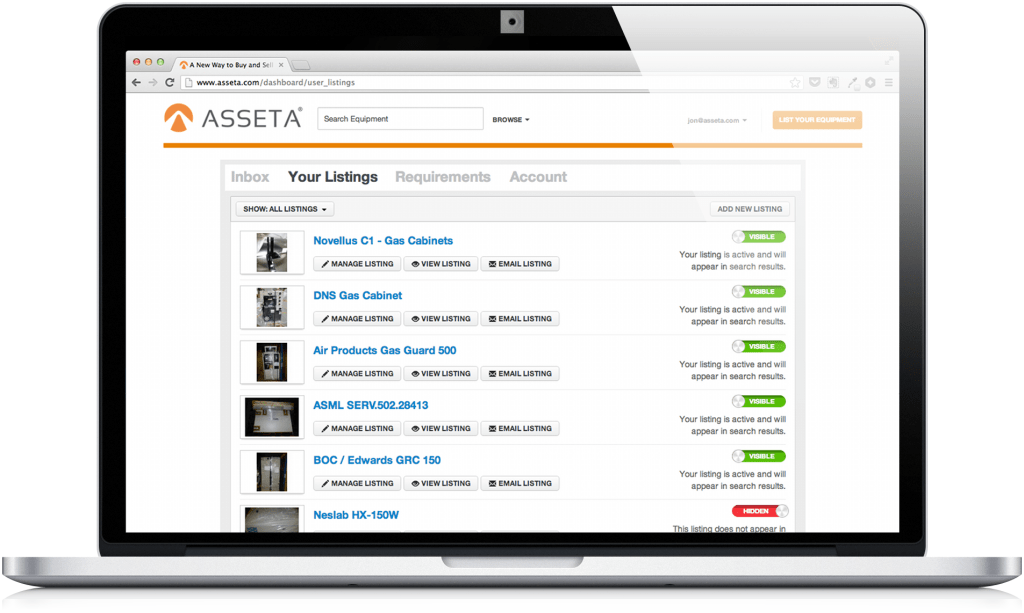Click the browser back arrow
The height and width of the screenshot is (613, 1024).
pos(136,82)
